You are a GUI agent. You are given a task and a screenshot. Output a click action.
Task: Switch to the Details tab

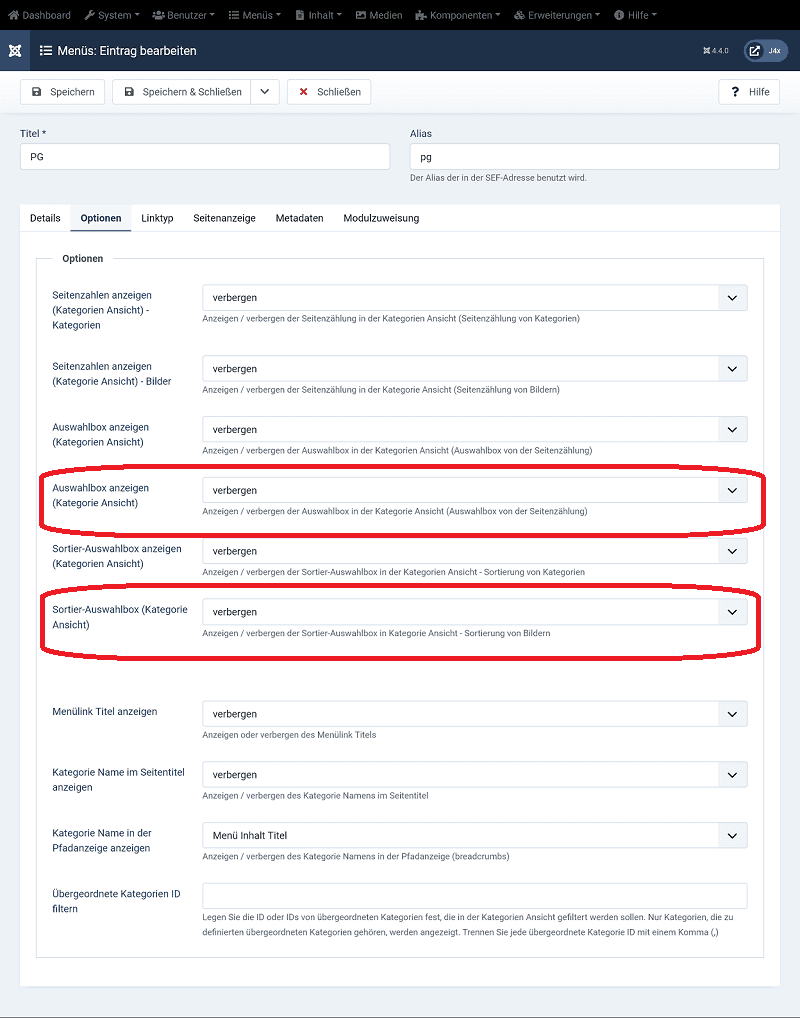click(45, 218)
